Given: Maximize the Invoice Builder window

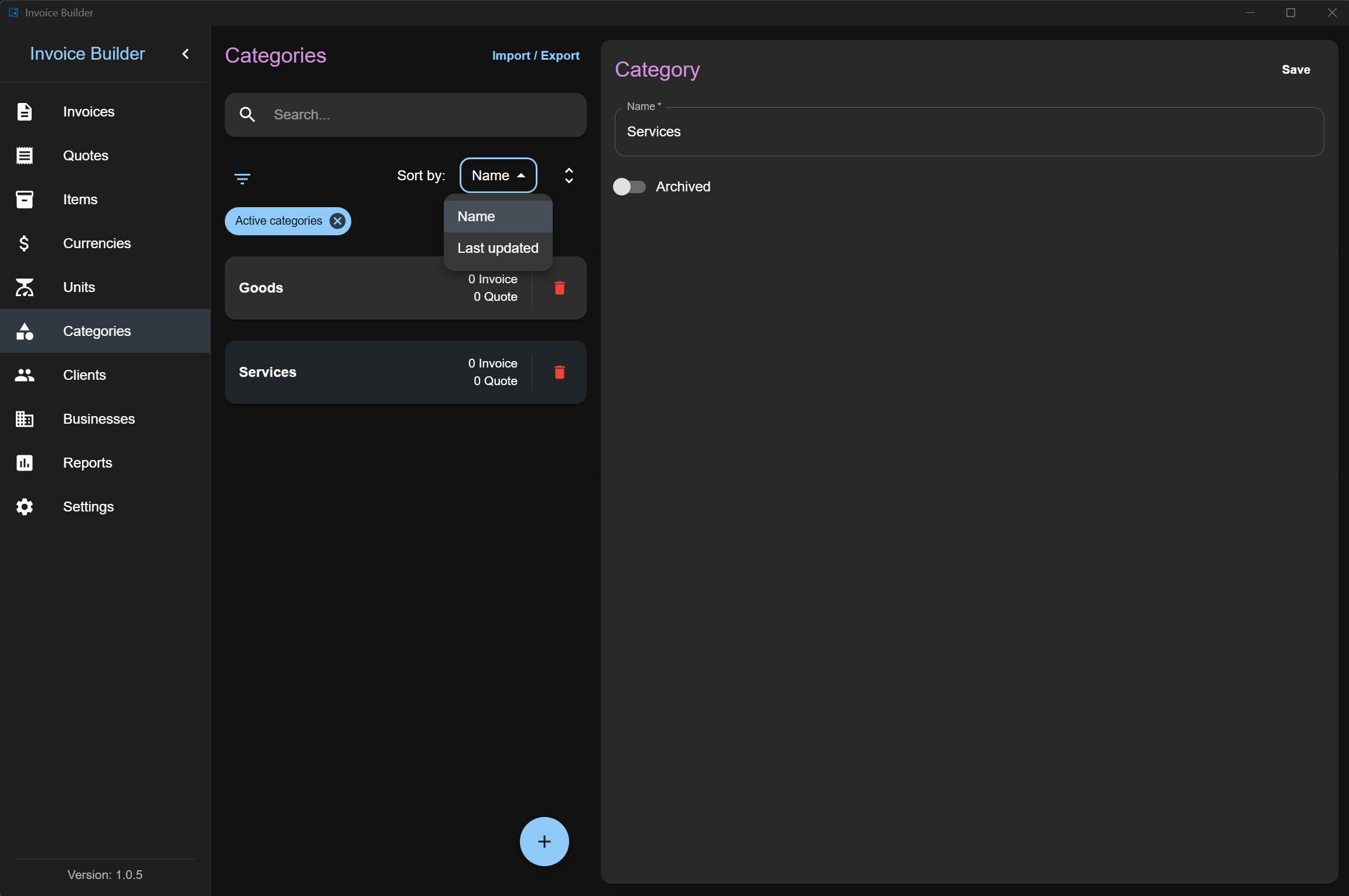Looking at the screenshot, I should pos(1290,12).
